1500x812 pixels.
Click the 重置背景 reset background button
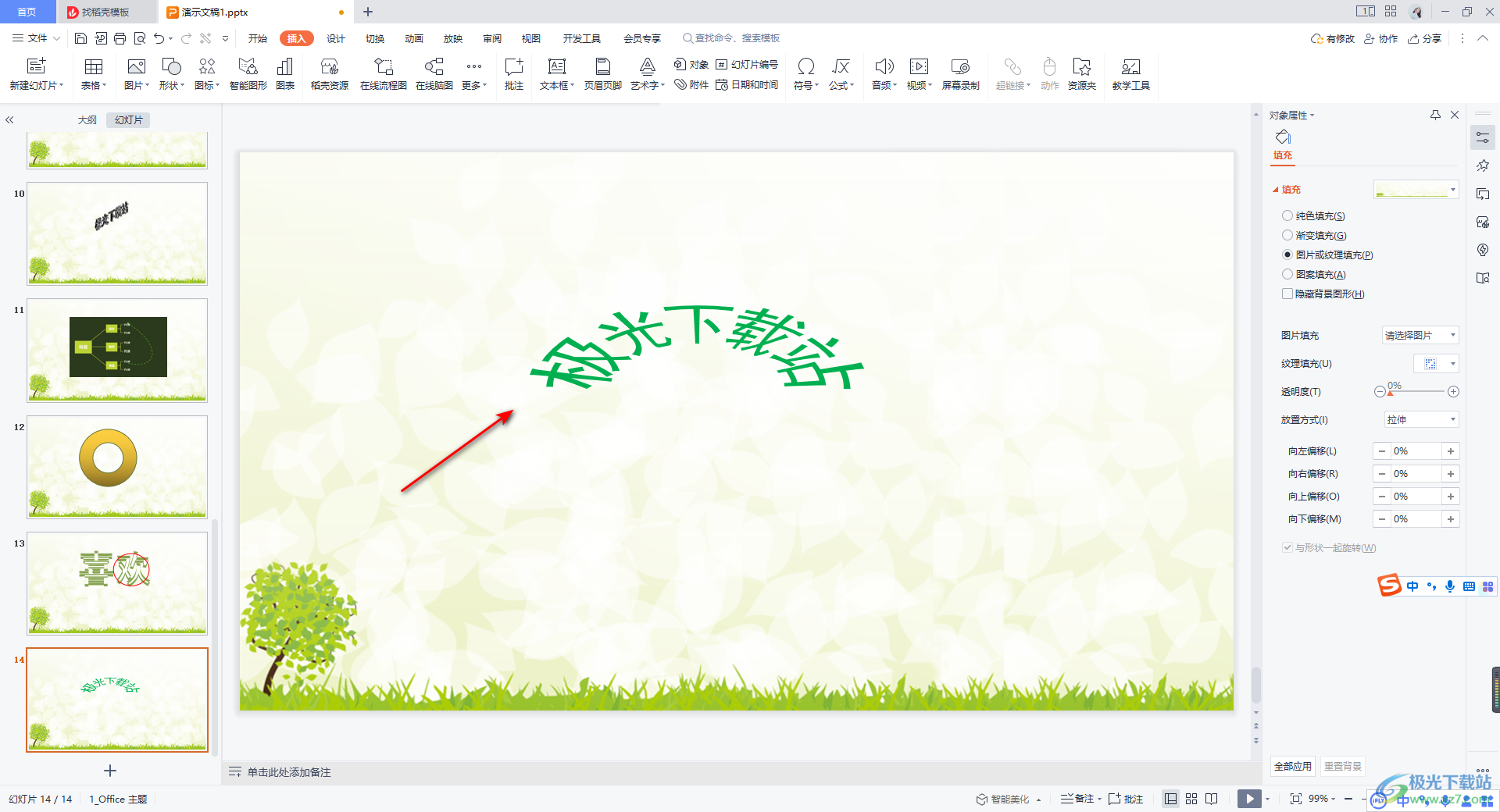point(1343,766)
